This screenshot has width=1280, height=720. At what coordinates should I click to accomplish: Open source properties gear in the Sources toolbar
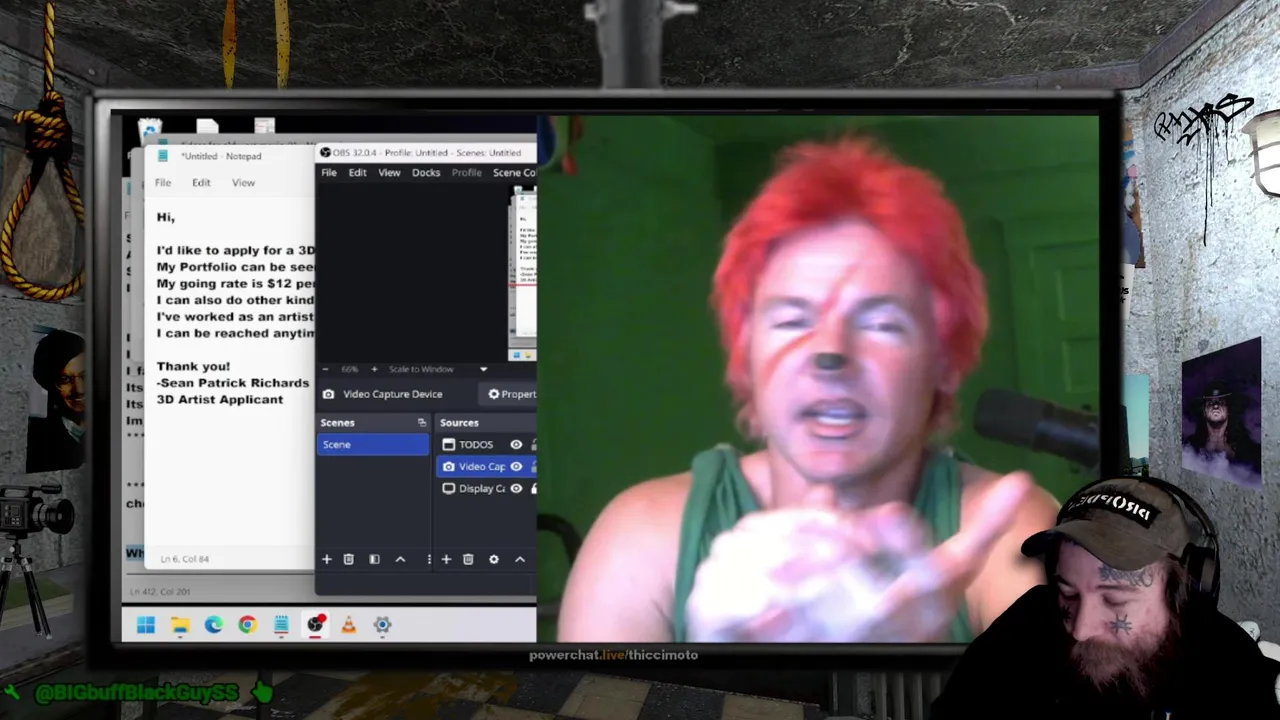pyautogui.click(x=494, y=559)
